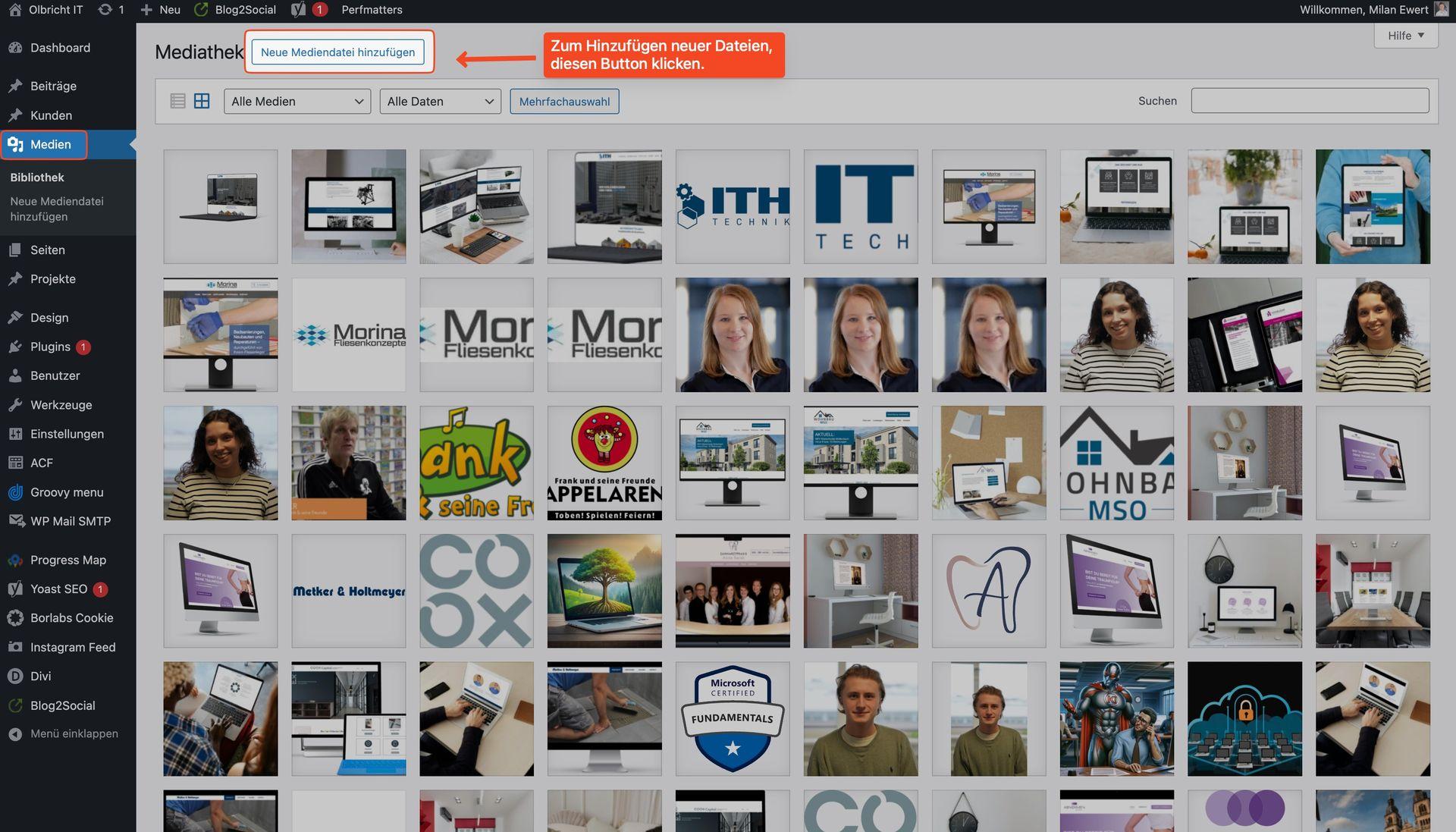The width and height of the screenshot is (1456, 832).
Task: Select the cloud padlock security thumbnail
Action: (1245, 719)
